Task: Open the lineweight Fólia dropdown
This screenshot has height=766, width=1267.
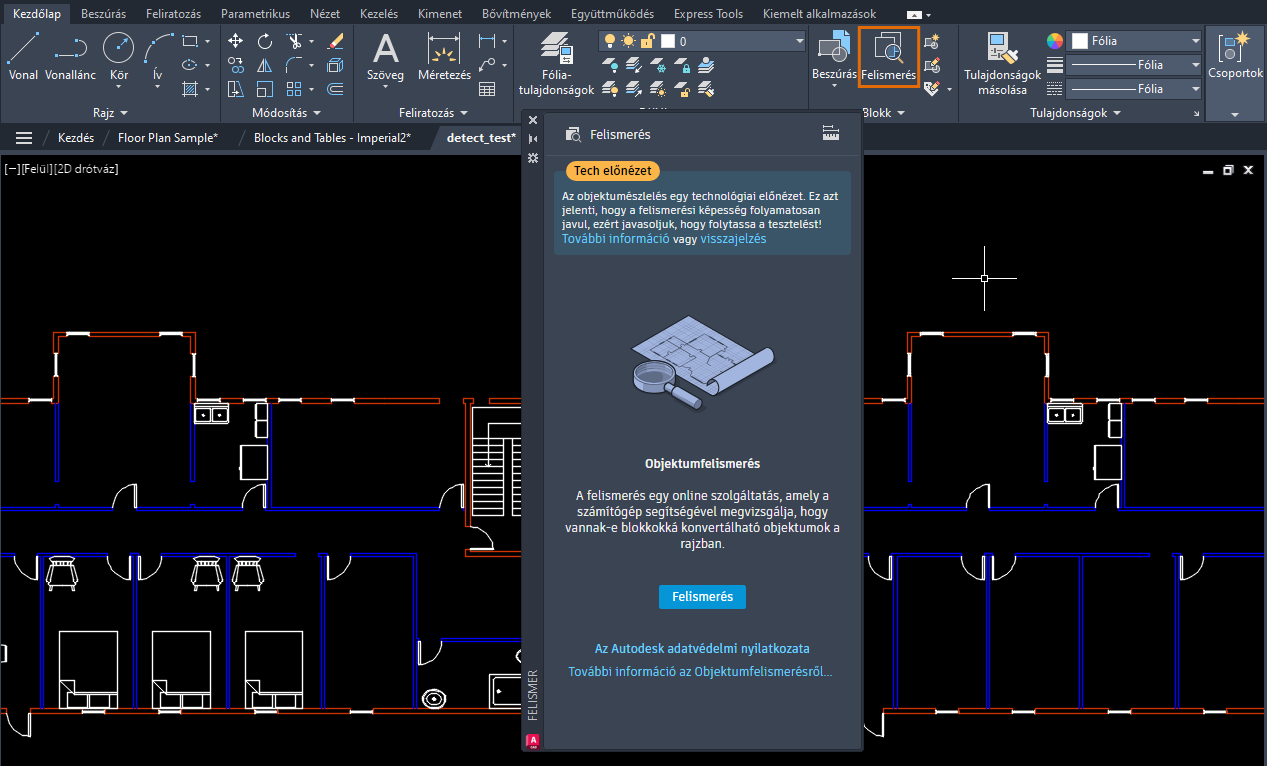Action: coord(1134,65)
